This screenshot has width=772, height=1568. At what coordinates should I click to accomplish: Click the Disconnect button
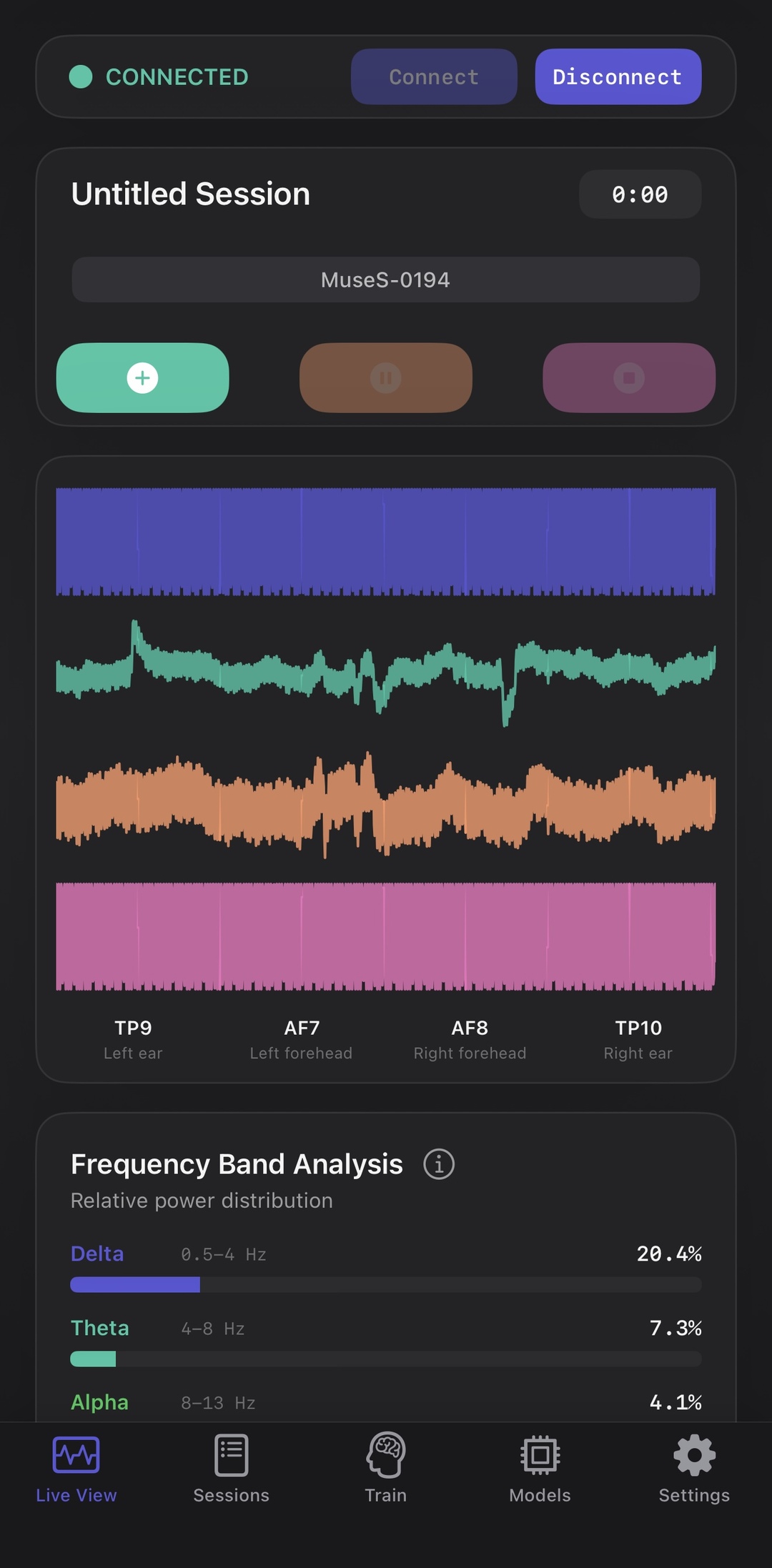618,77
